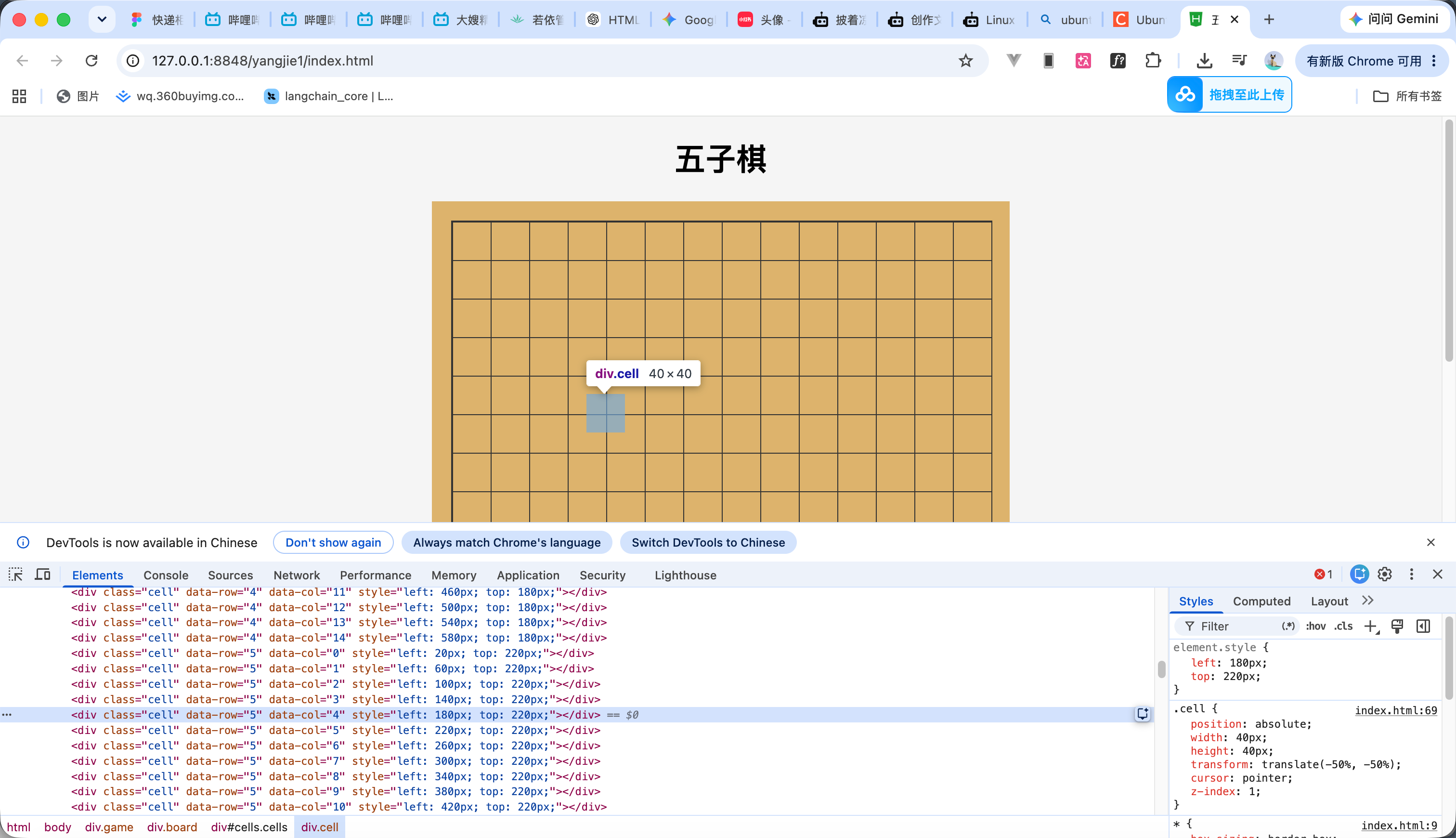Screen dimensions: 1456x838
Task: Open the Memory tab
Action: pyautogui.click(x=453, y=575)
